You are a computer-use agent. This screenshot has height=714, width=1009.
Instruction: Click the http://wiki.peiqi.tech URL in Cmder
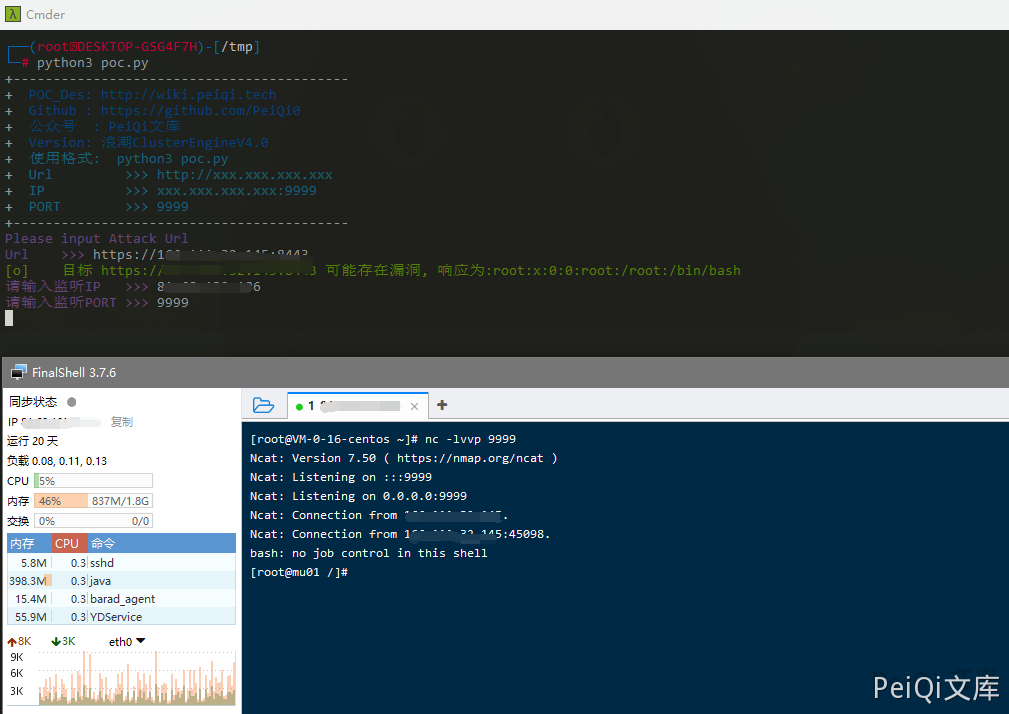(x=188, y=95)
